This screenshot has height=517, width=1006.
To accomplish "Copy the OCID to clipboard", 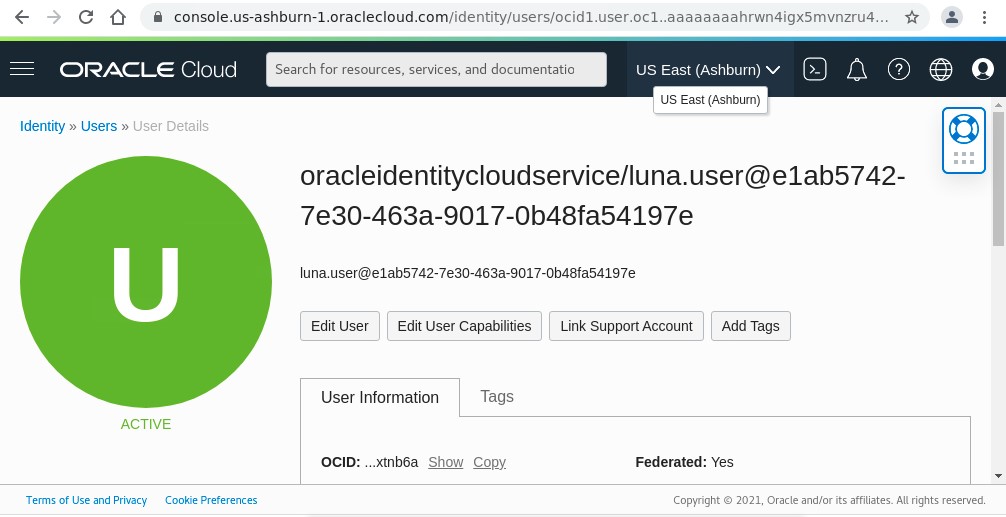I will click(x=490, y=462).
